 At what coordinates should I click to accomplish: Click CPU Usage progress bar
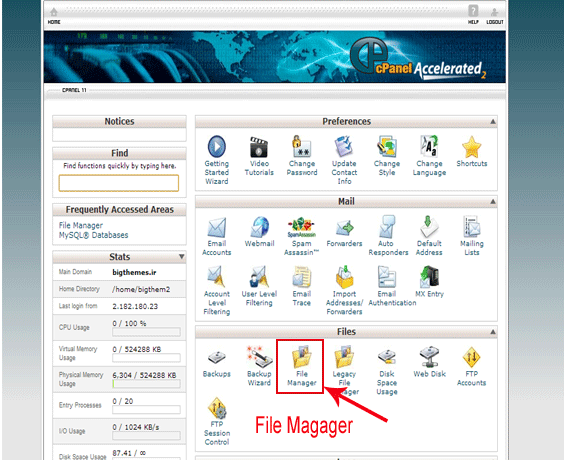pos(146,332)
